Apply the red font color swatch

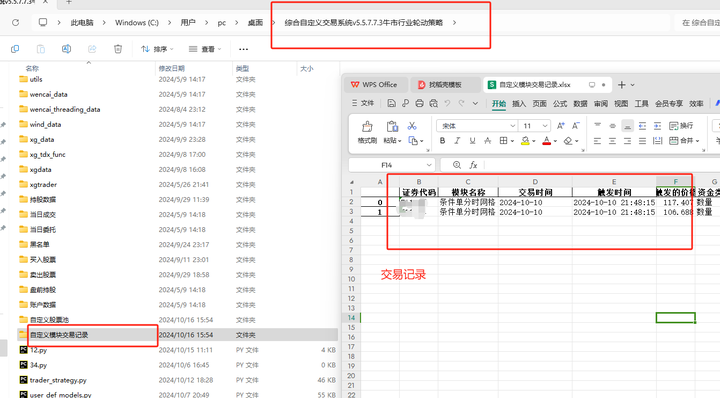[x=546, y=141]
